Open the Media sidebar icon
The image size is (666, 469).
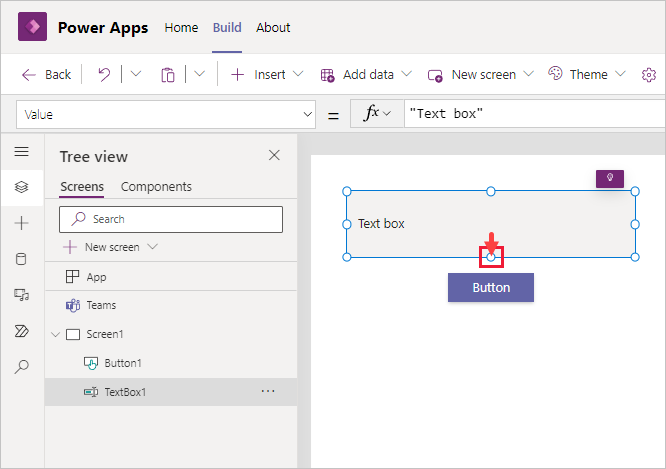pos(22,294)
